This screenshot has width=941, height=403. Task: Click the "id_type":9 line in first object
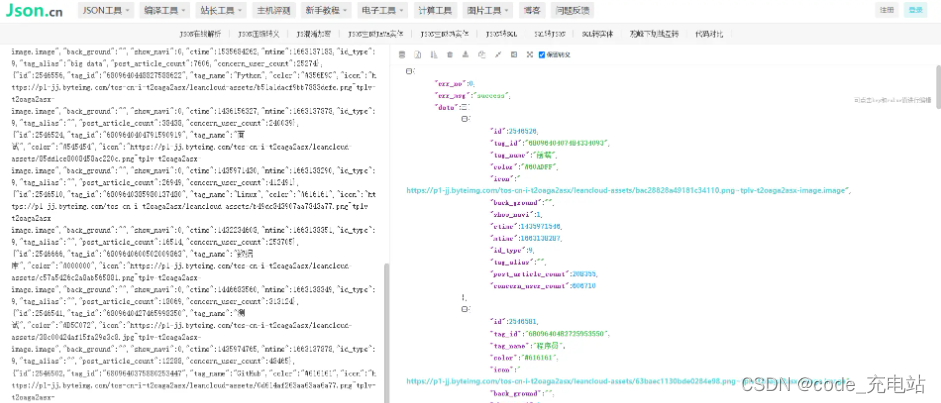(x=513, y=249)
